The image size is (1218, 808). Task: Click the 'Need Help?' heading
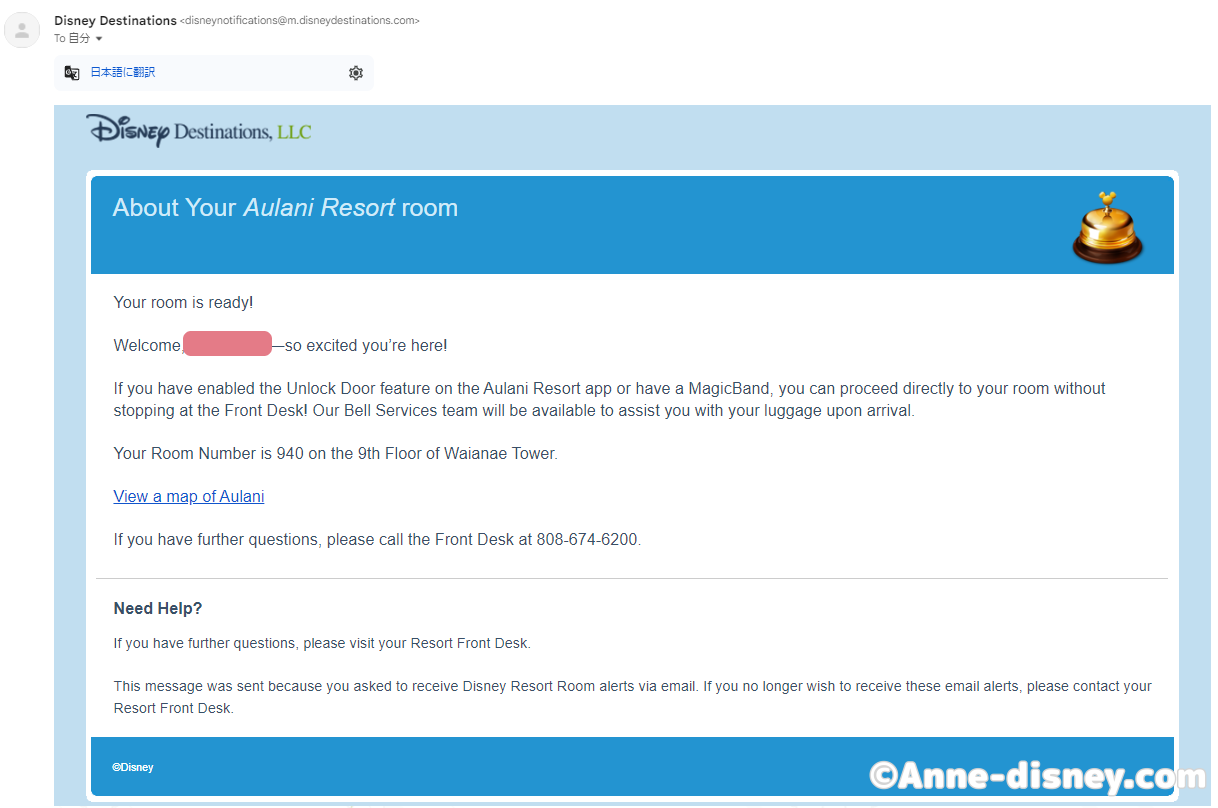pos(158,609)
